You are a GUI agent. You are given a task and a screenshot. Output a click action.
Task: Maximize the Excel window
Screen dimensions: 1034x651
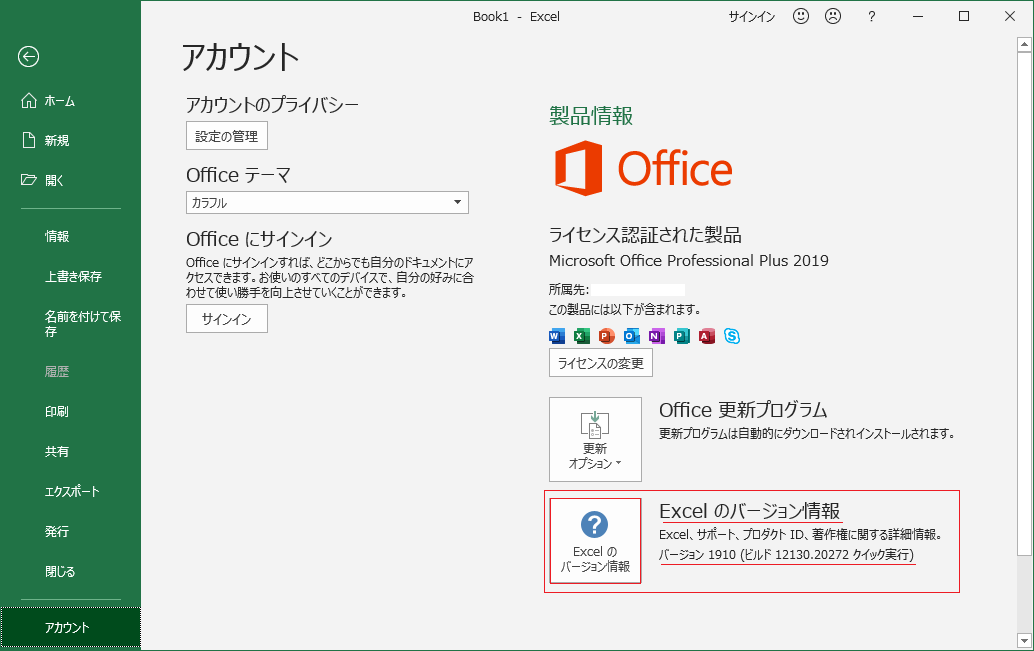963,16
